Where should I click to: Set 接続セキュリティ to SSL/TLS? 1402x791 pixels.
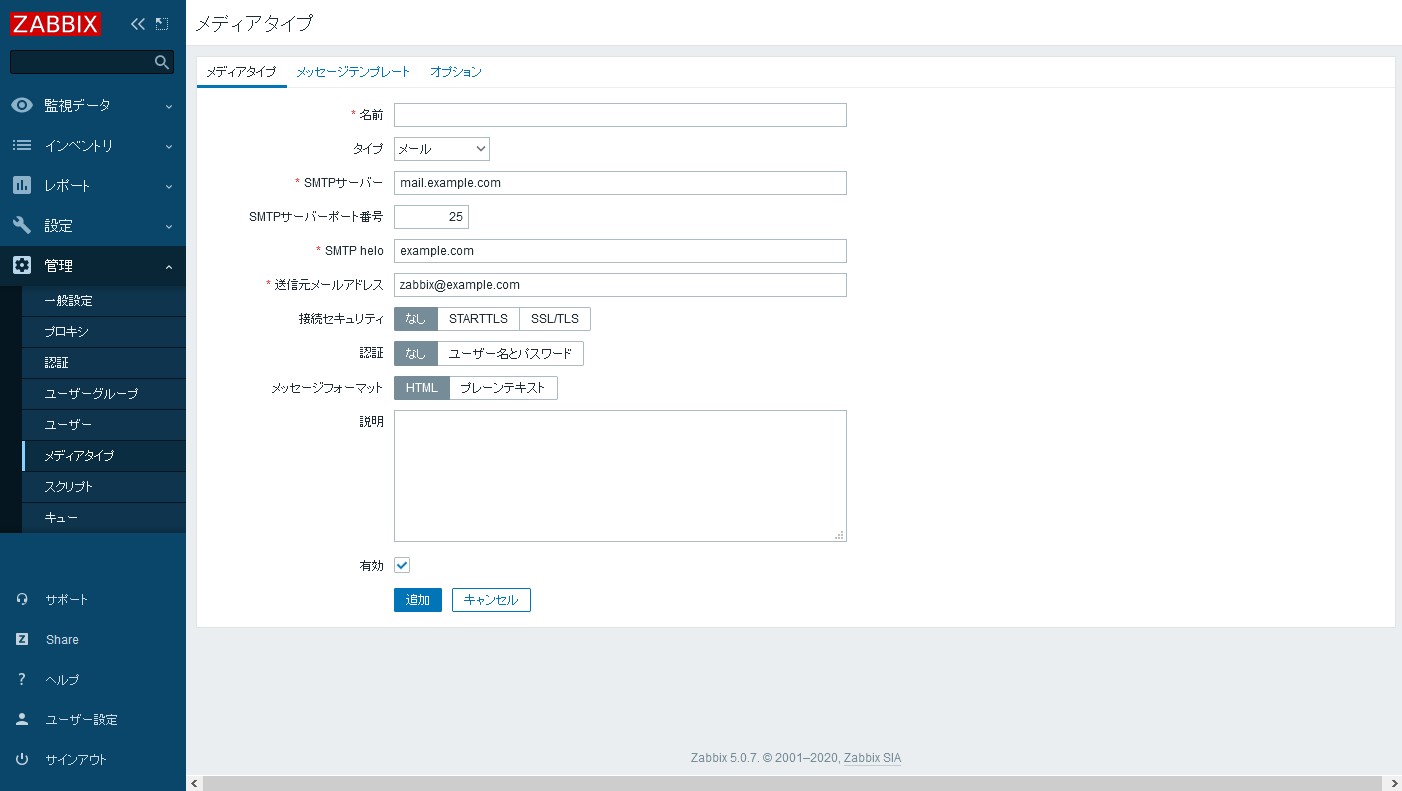(555, 319)
